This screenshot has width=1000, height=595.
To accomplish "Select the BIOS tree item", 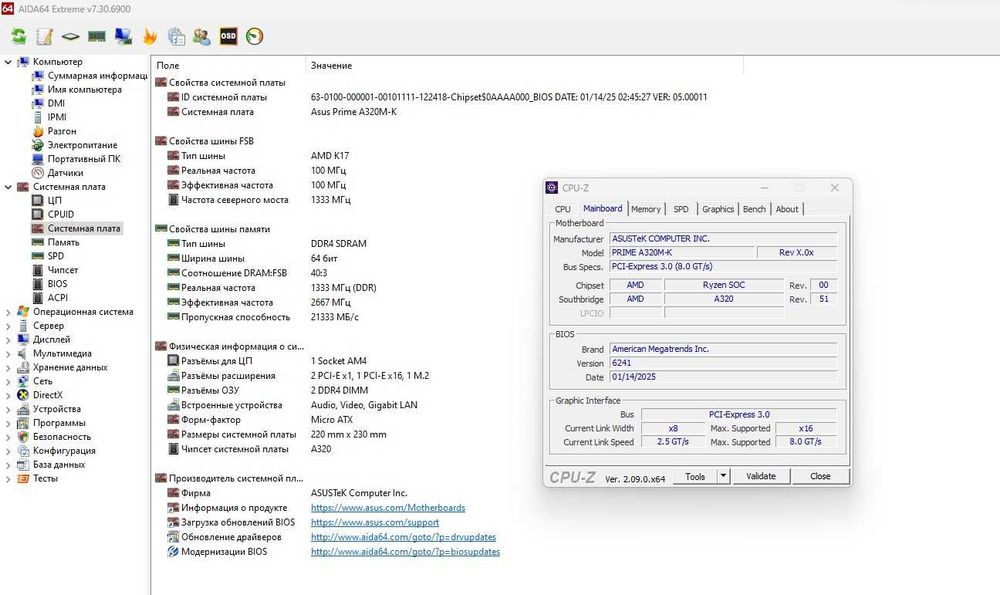I will pos(57,284).
